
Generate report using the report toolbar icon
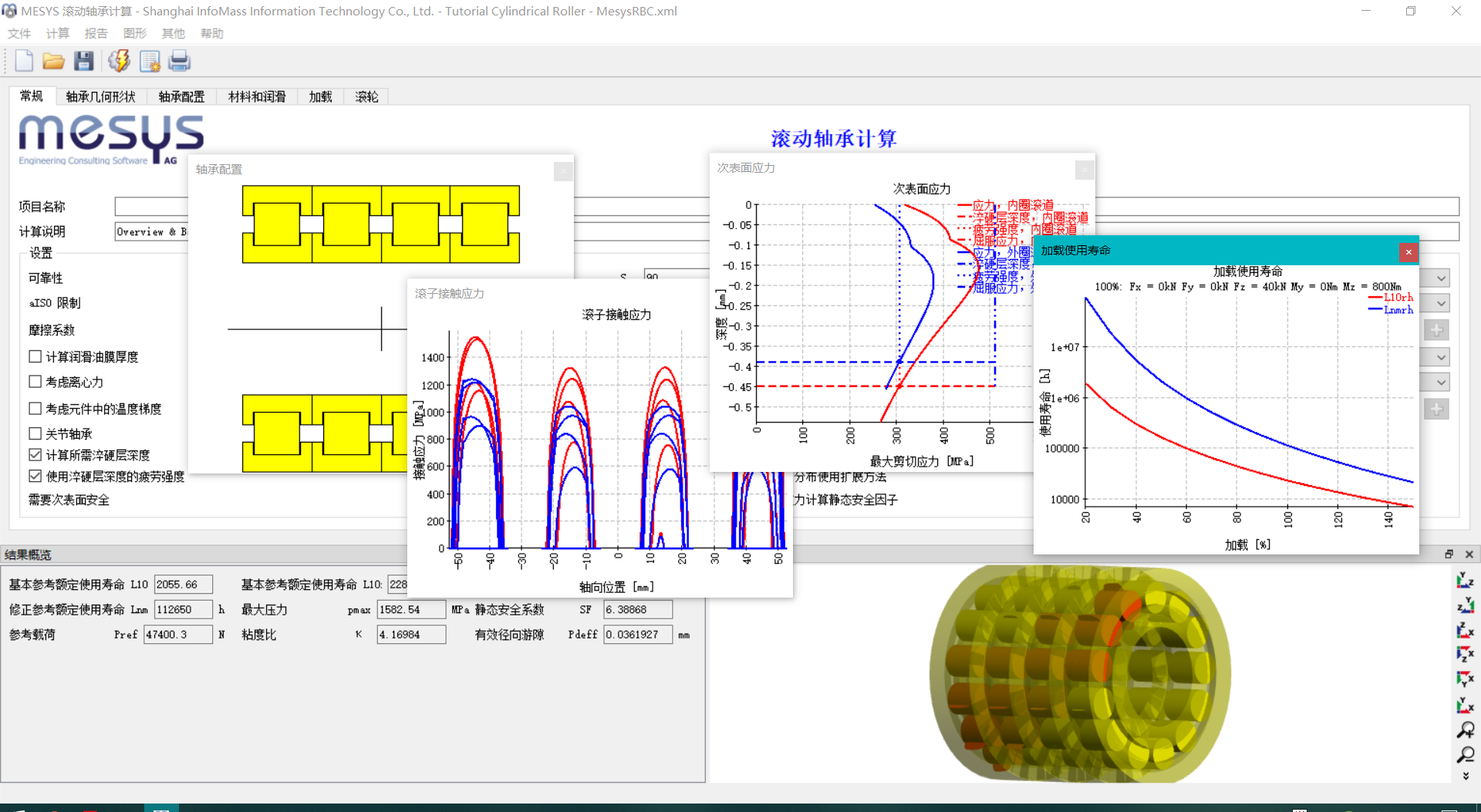[x=150, y=61]
